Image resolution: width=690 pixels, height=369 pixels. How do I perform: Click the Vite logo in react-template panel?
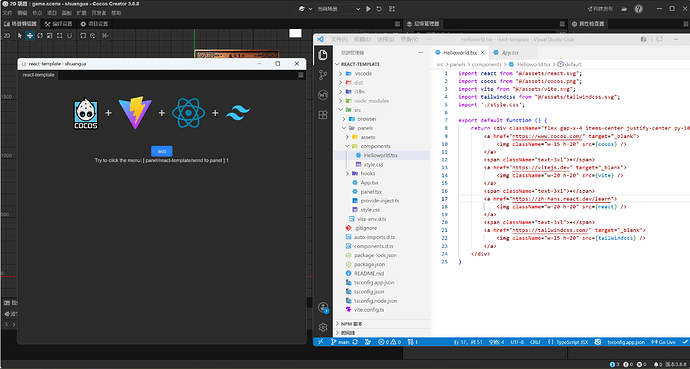pos(135,113)
